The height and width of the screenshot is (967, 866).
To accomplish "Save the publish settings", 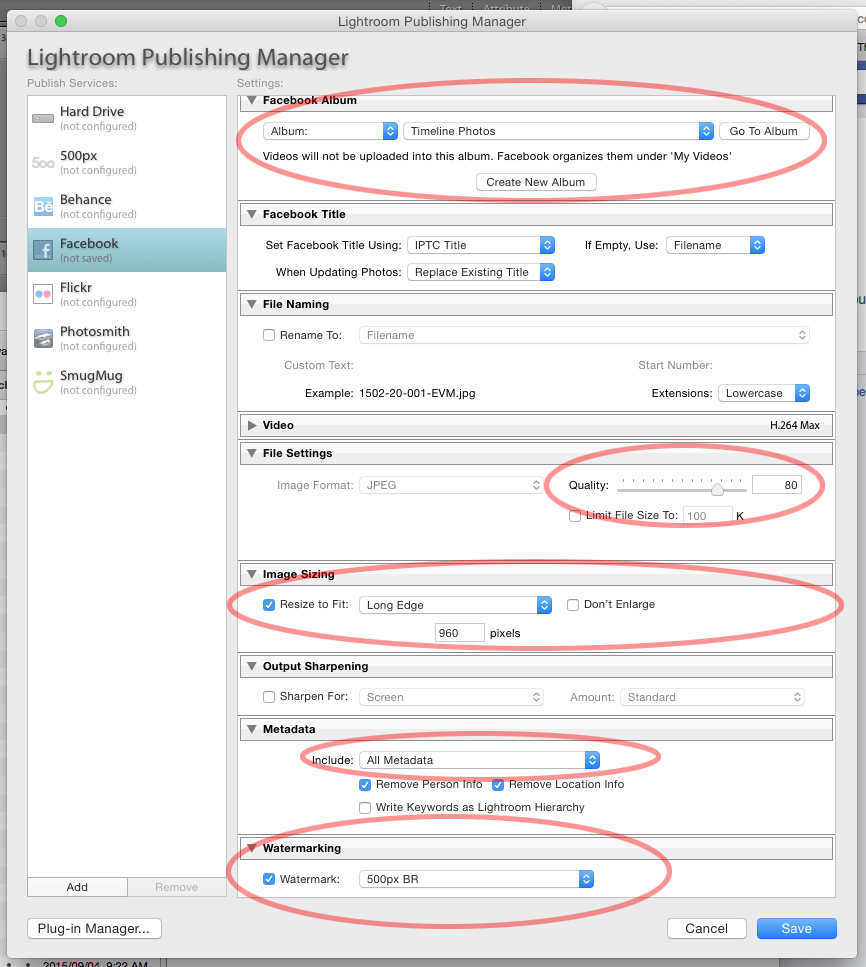I will coord(796,928).
